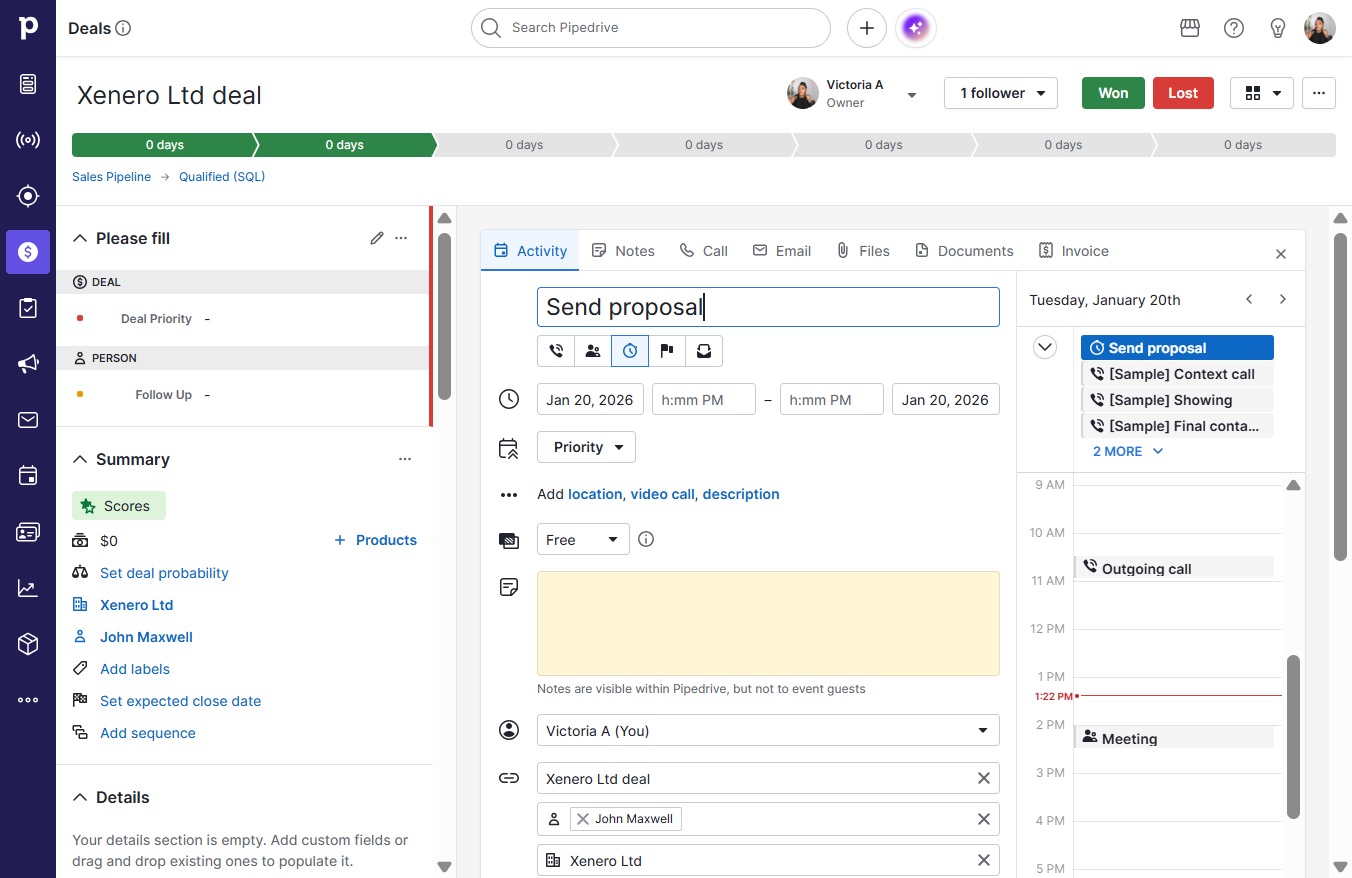Collapse the Details section
This screenshot has width=1352, height=878.
coord(80,797)
